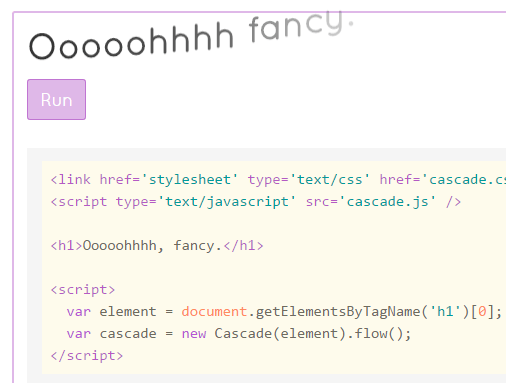Click the purple Run button
The height and width of the screenshot is (383, 506).
tap(56, 99)
